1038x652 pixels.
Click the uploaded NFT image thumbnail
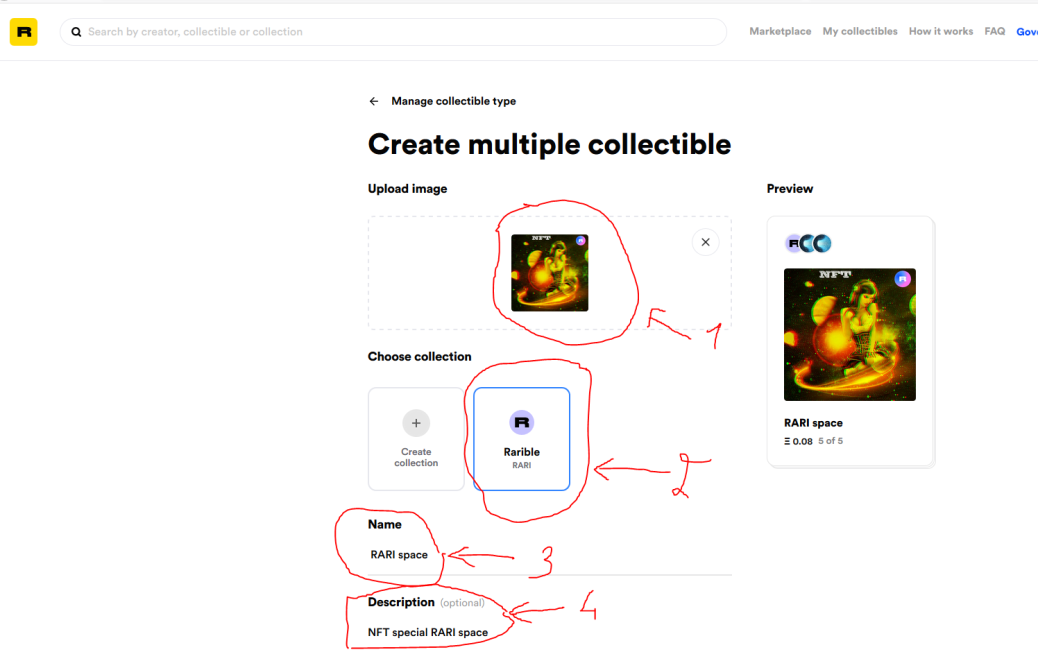(549, 273)
